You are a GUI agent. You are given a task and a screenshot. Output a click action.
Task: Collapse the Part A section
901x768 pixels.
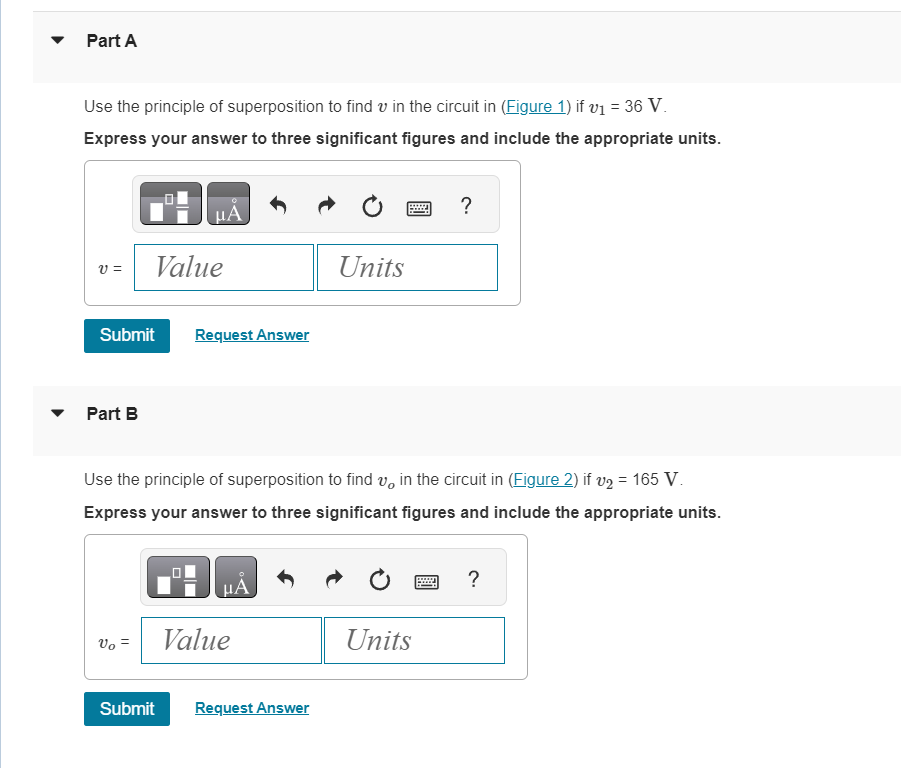(56, 40)
